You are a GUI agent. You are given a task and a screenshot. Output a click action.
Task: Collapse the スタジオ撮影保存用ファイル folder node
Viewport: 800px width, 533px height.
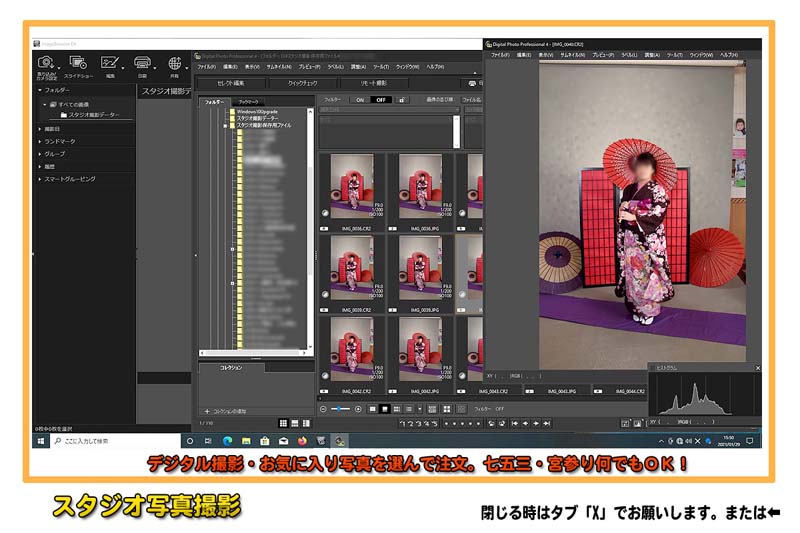(x=225, y=125)
